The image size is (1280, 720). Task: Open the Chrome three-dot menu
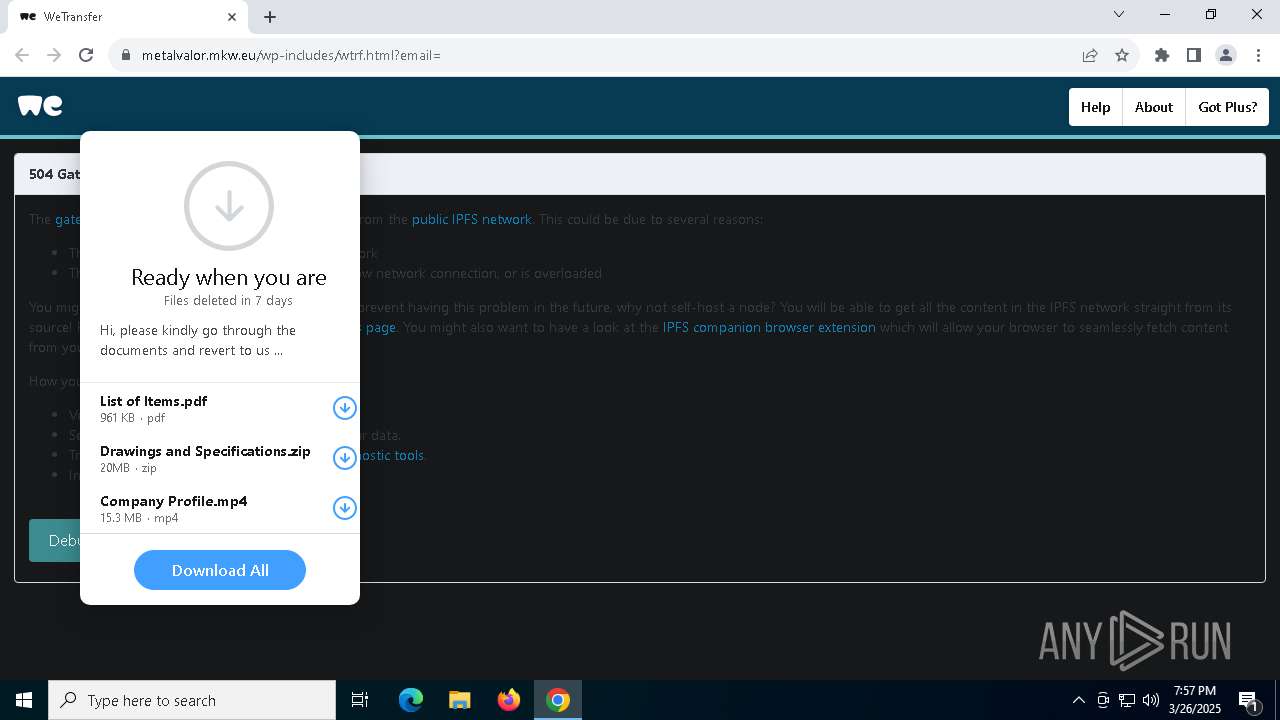(x=1258, y=55)
